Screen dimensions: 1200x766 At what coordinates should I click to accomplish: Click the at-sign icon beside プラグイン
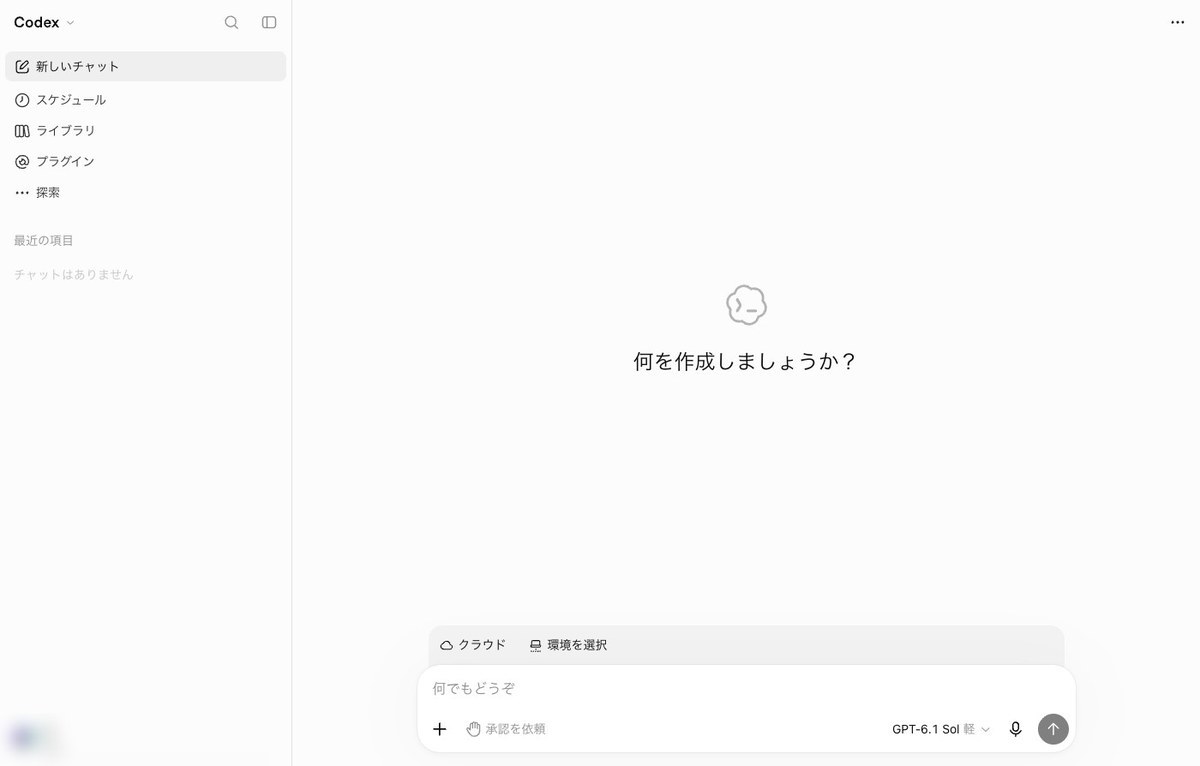[x=22, y=161]
